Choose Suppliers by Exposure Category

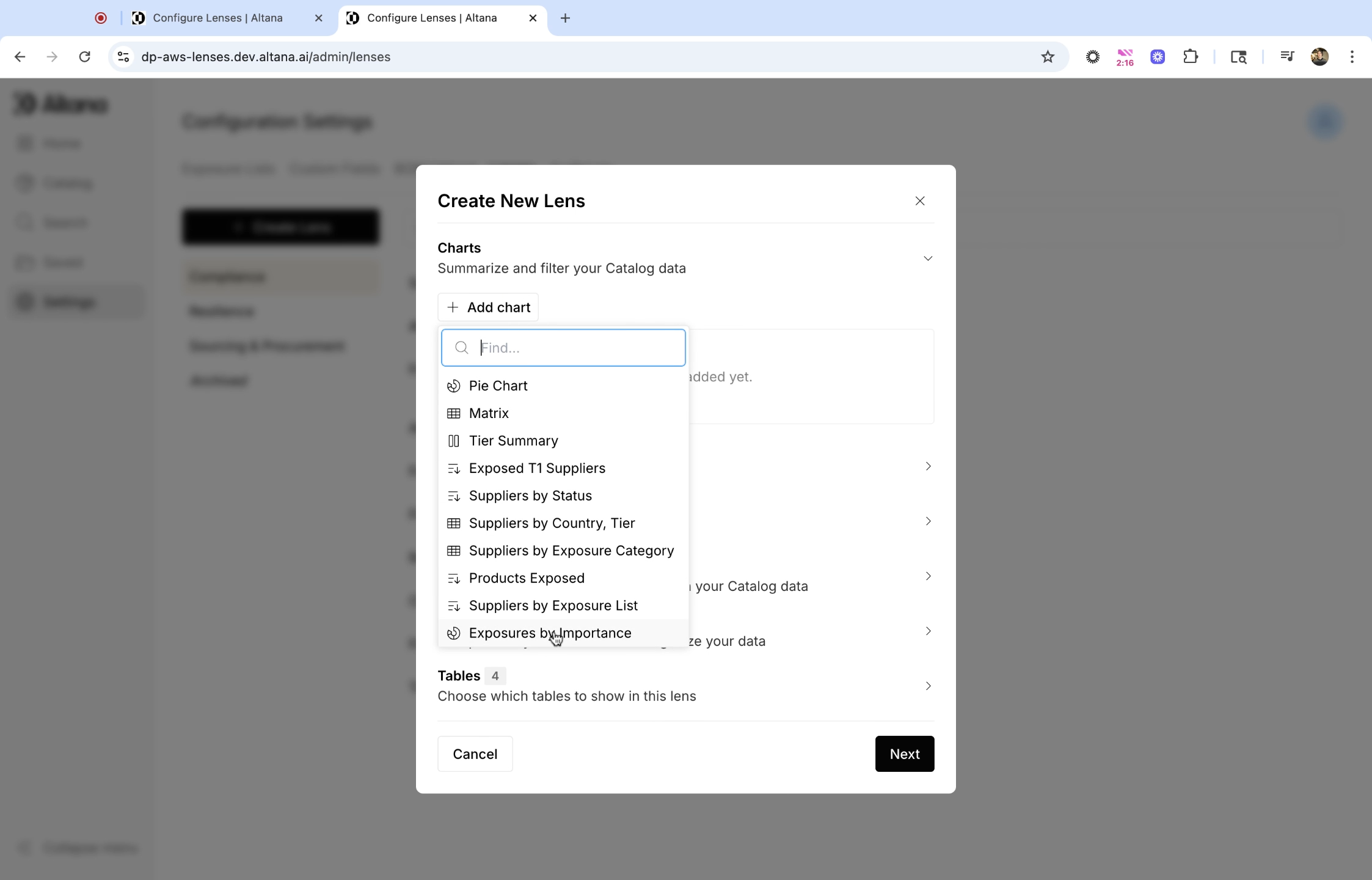(x=571, y=551)
